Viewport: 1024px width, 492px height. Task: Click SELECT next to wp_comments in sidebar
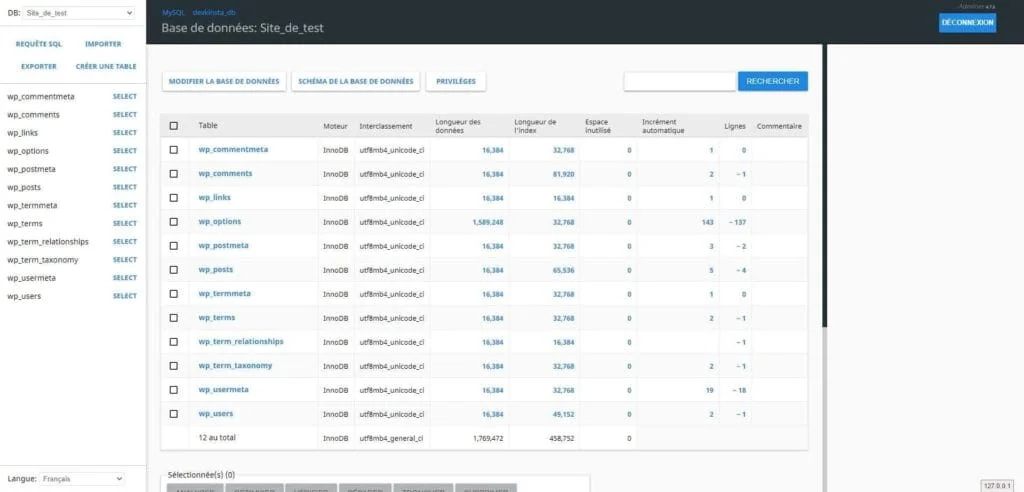pyautogui.click(x=124, y=114)
